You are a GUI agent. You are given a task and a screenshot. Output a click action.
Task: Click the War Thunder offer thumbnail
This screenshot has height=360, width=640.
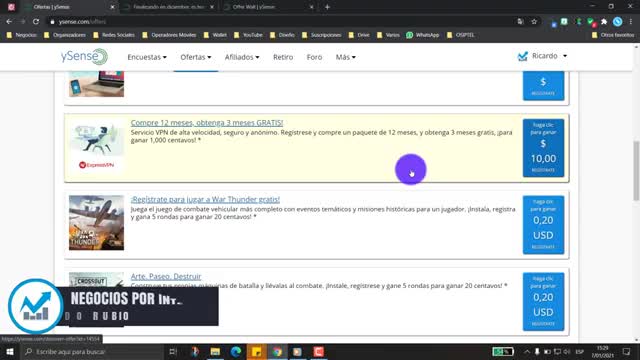pyautogui.click(x=96, y=222)
